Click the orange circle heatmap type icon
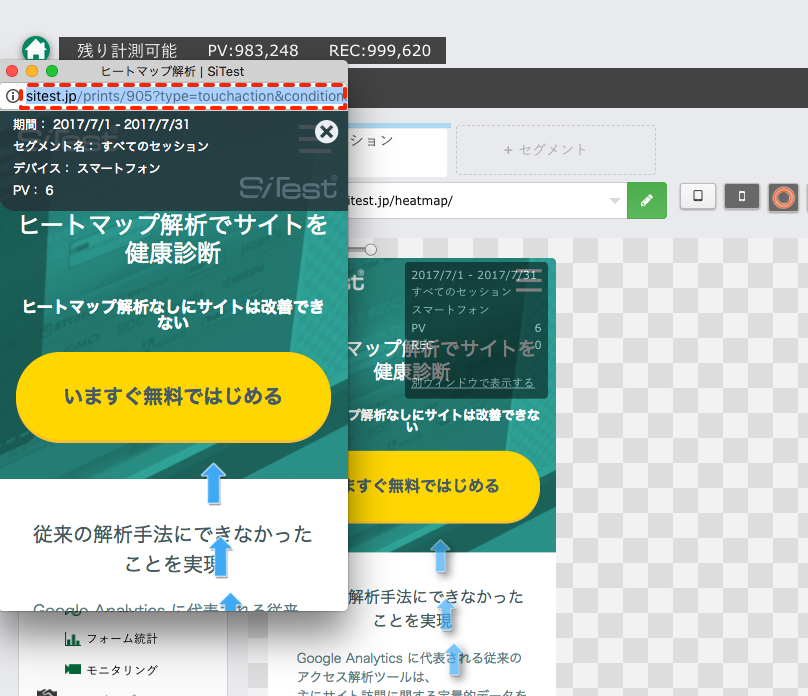Screen dimensions: 808x696 click(783, 197)
